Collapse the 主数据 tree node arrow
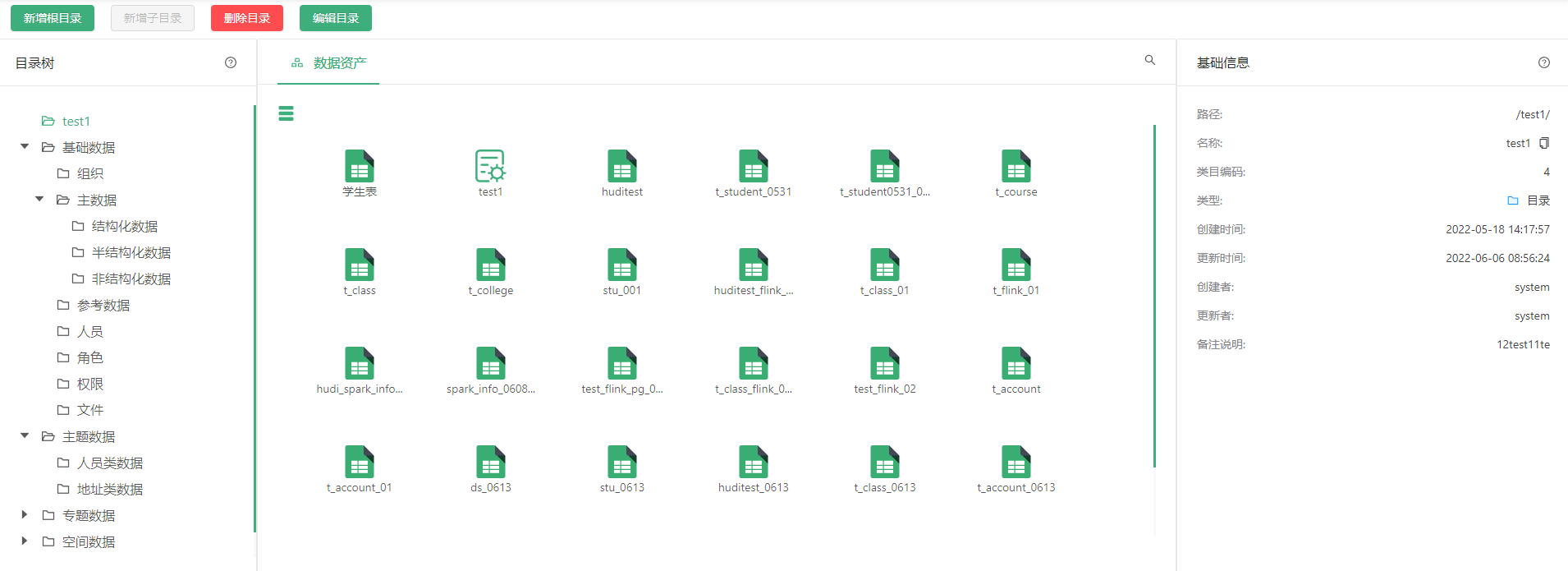1568x571 pixels. [39, 199]
